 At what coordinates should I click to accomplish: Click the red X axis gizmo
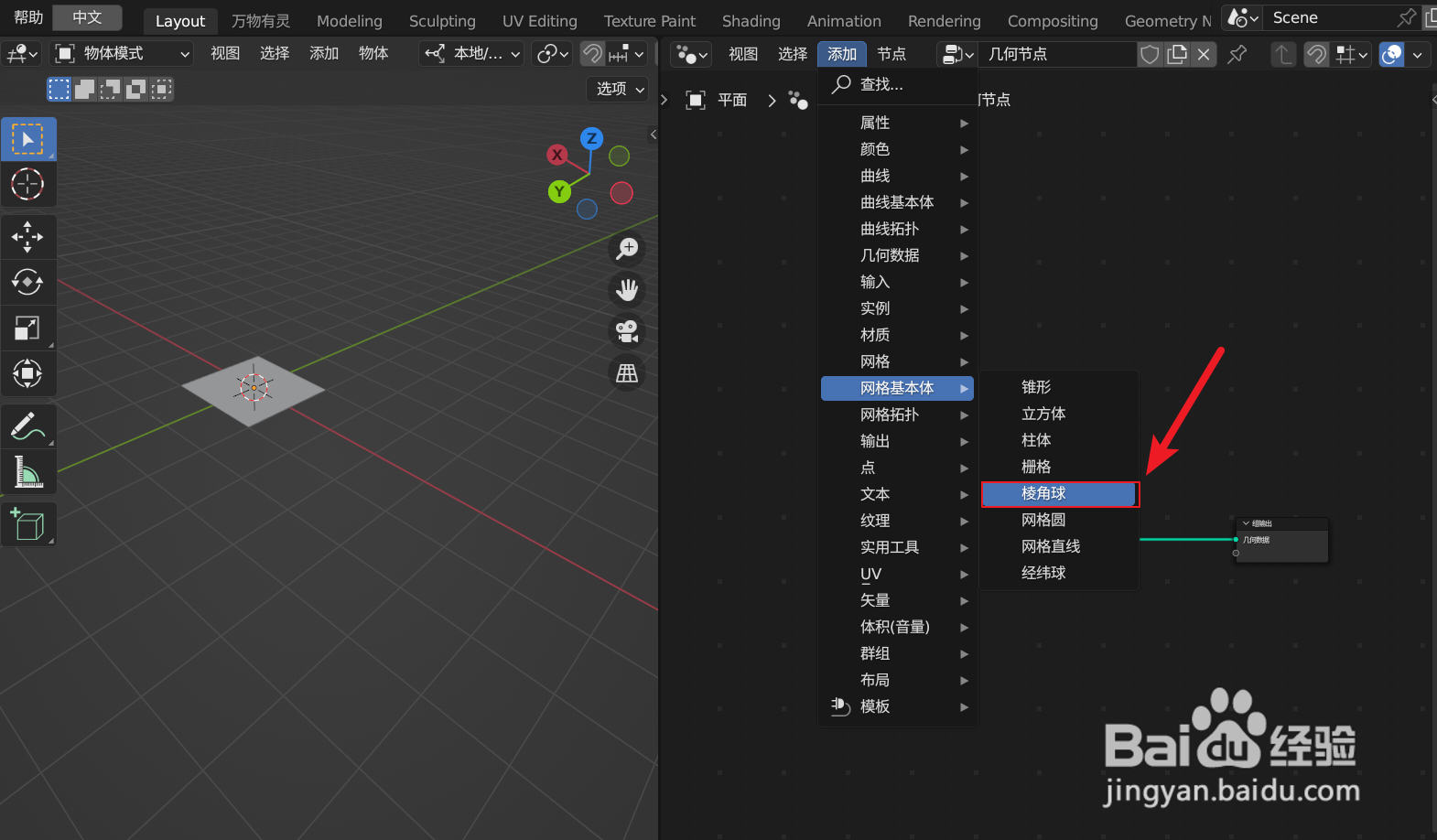click(x=556, y=155)
